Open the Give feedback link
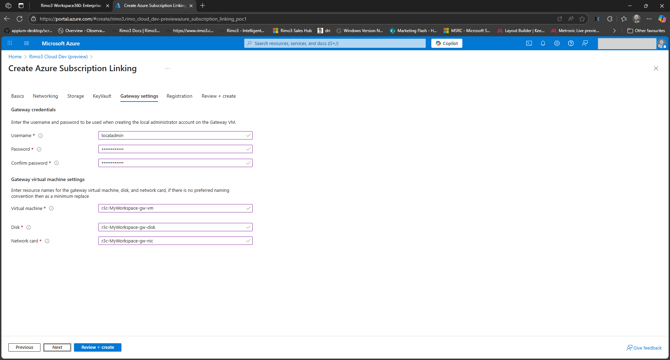 [x=644, y=348]
